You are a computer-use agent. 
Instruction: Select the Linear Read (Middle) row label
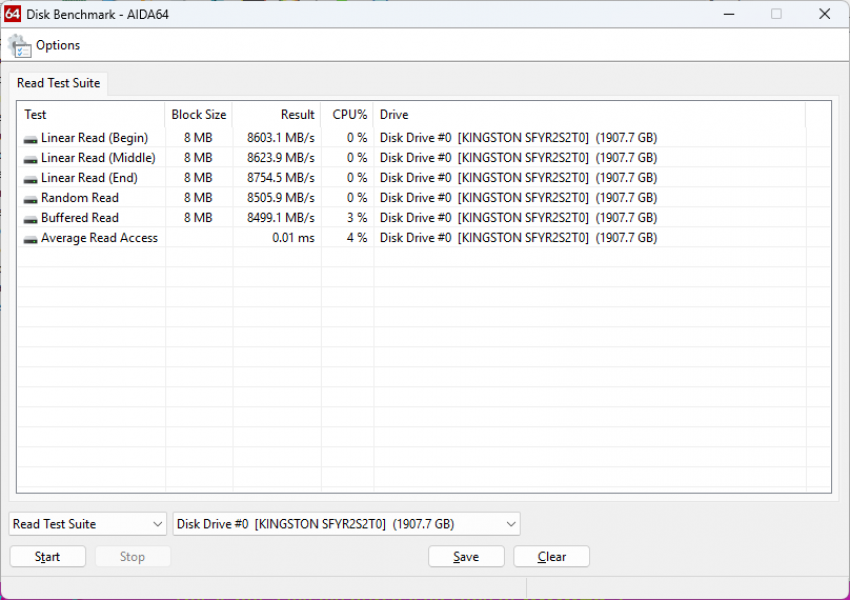98,158
